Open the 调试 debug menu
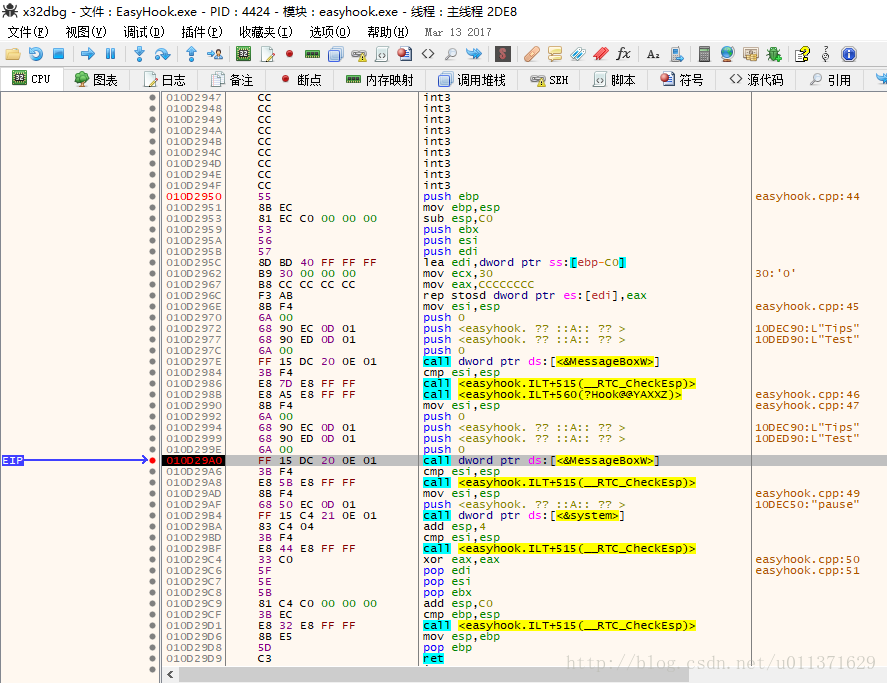The width and height of the screenshot is (887, 683). pyautogui.click(x=145, y=33)
